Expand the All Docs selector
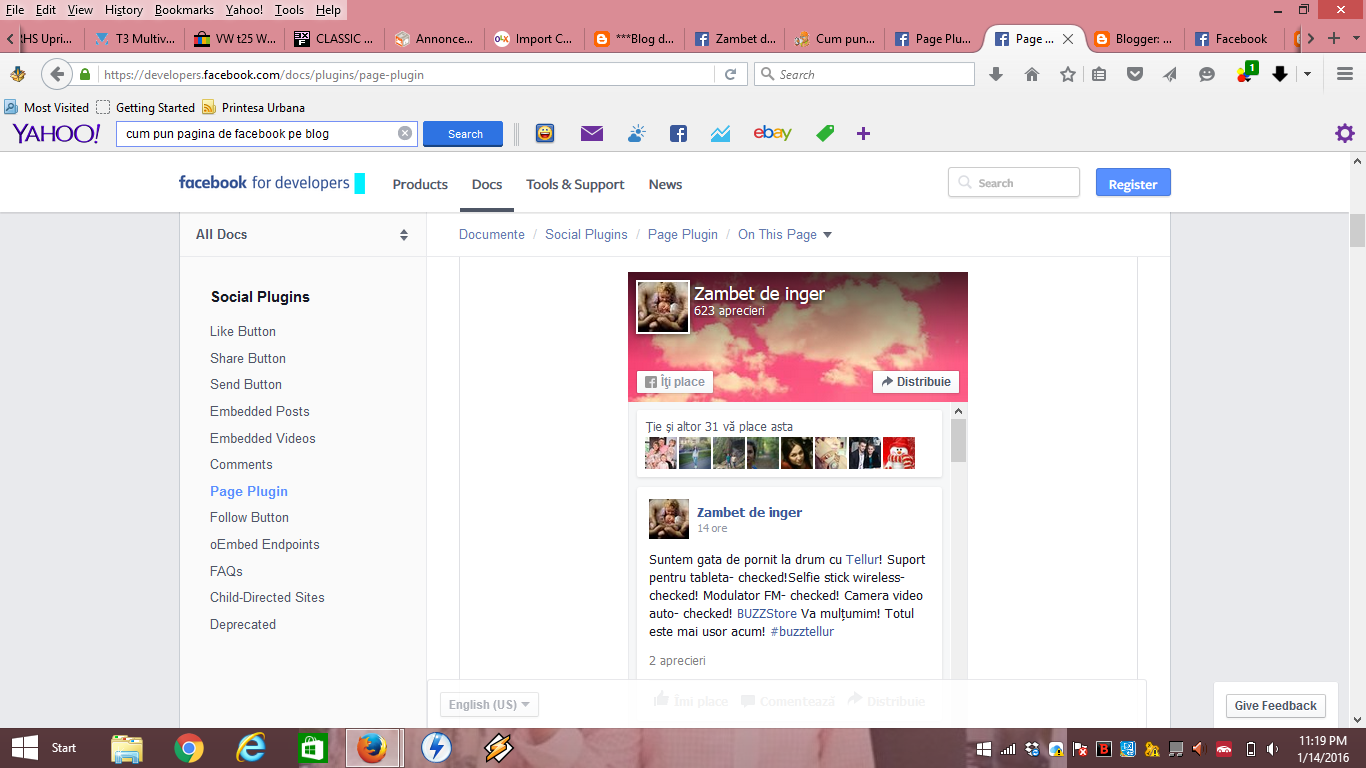This screenshot has width=1366, height=768. [x=303, y=234]
